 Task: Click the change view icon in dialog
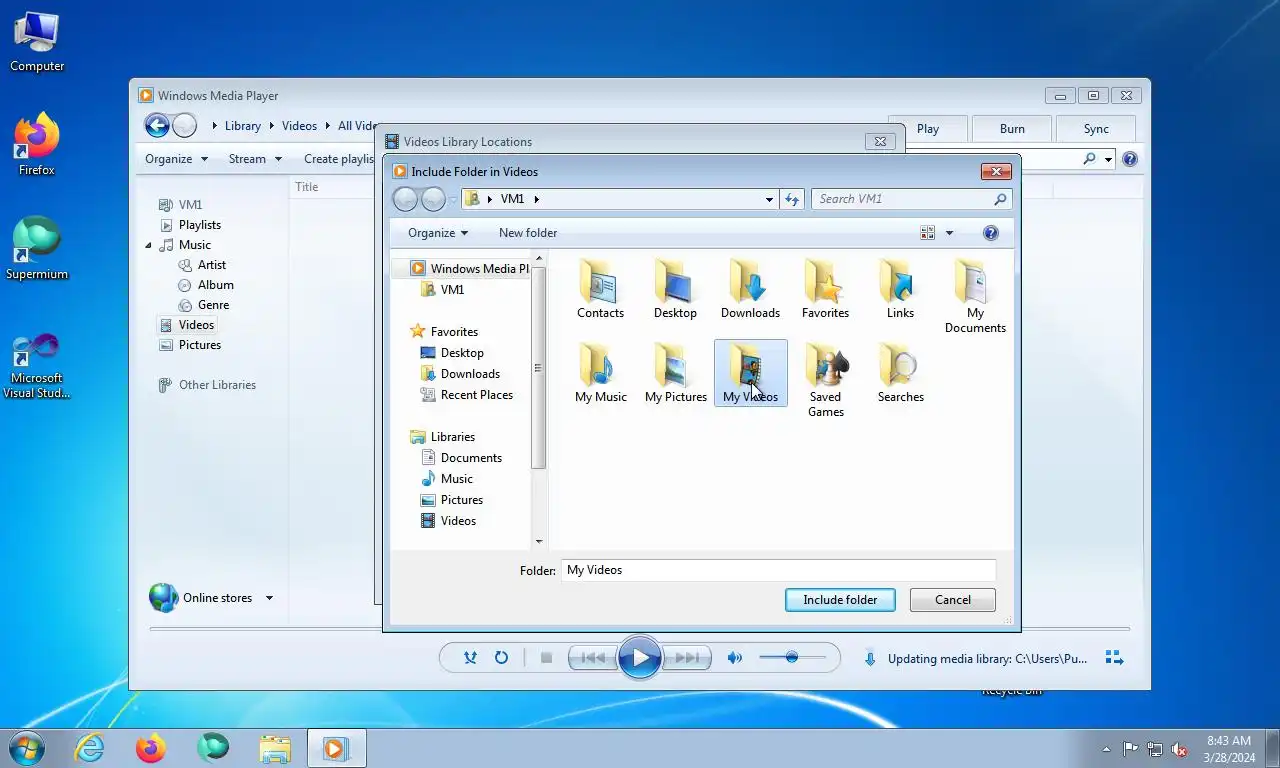(927, 233)
